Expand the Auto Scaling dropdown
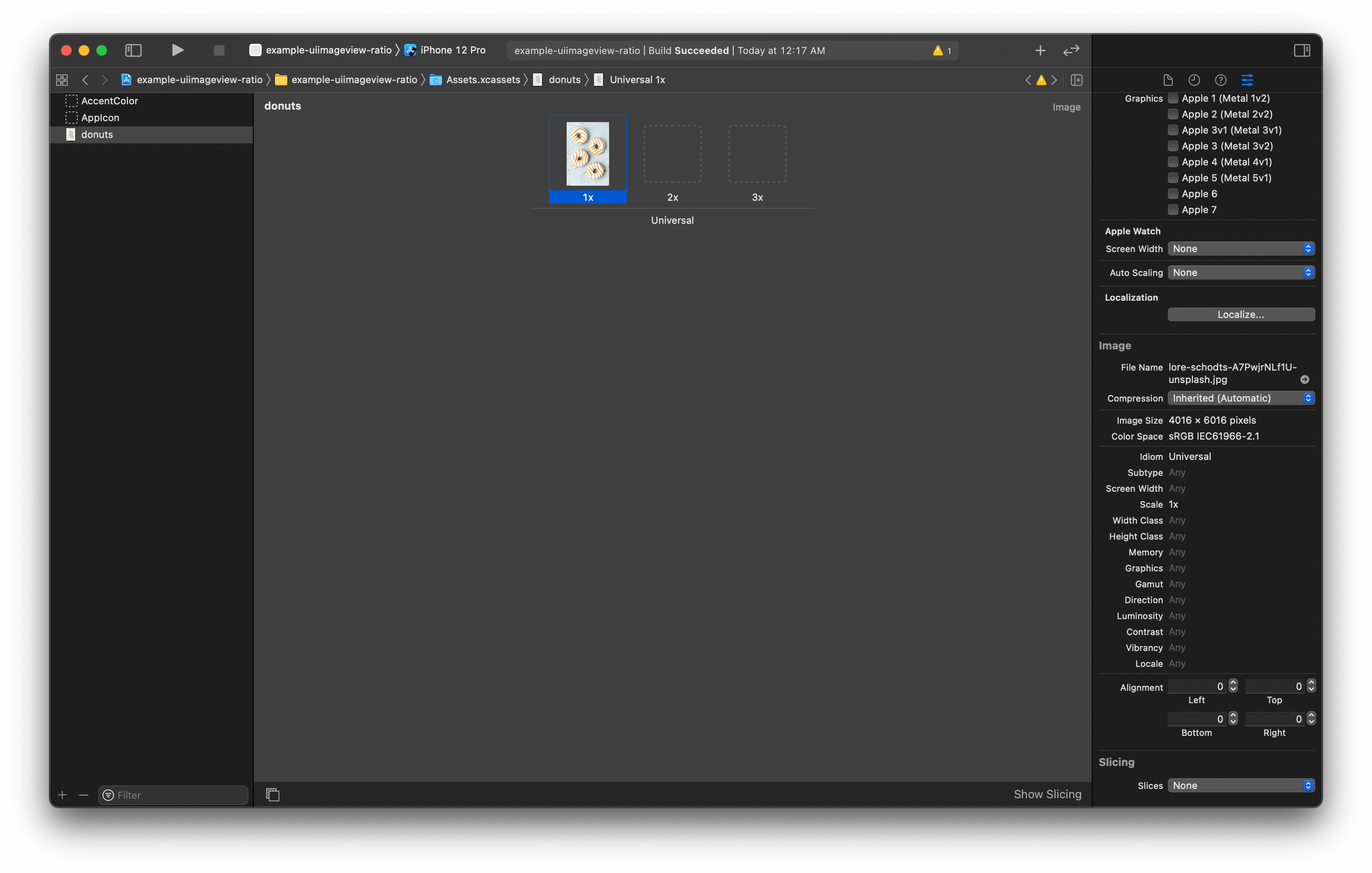1372x873 pixels. (1240, 272)
